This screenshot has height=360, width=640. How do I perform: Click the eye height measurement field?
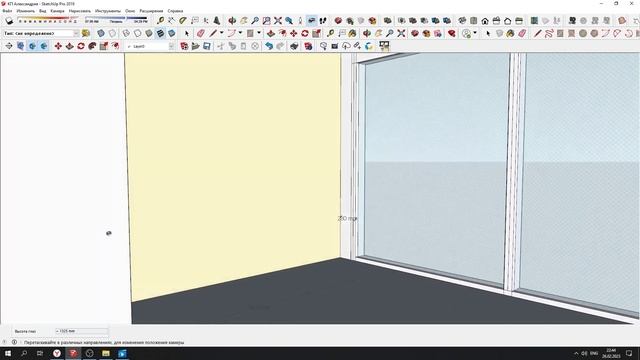point(82,331)
